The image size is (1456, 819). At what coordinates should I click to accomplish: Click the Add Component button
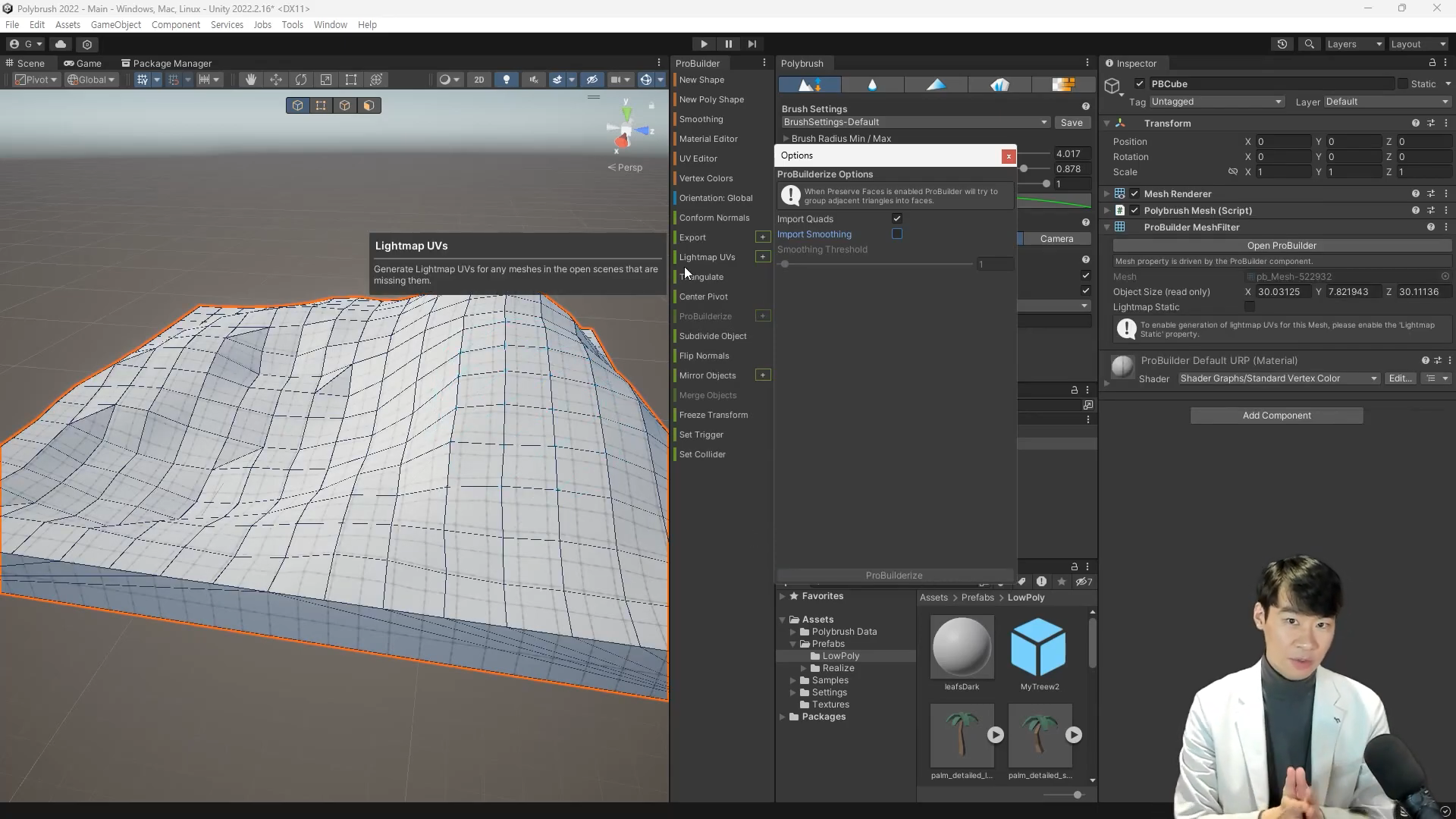point(1276,416)
